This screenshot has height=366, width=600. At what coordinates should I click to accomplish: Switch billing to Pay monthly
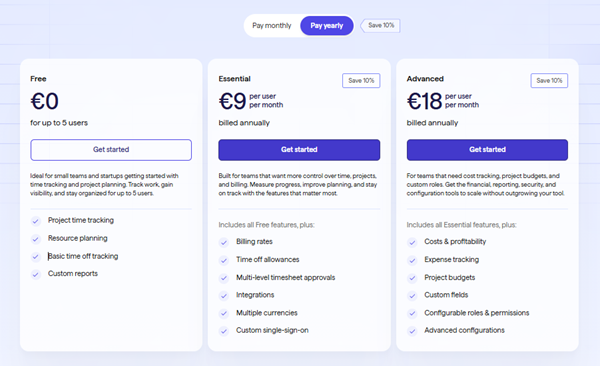tap(272, 26)
